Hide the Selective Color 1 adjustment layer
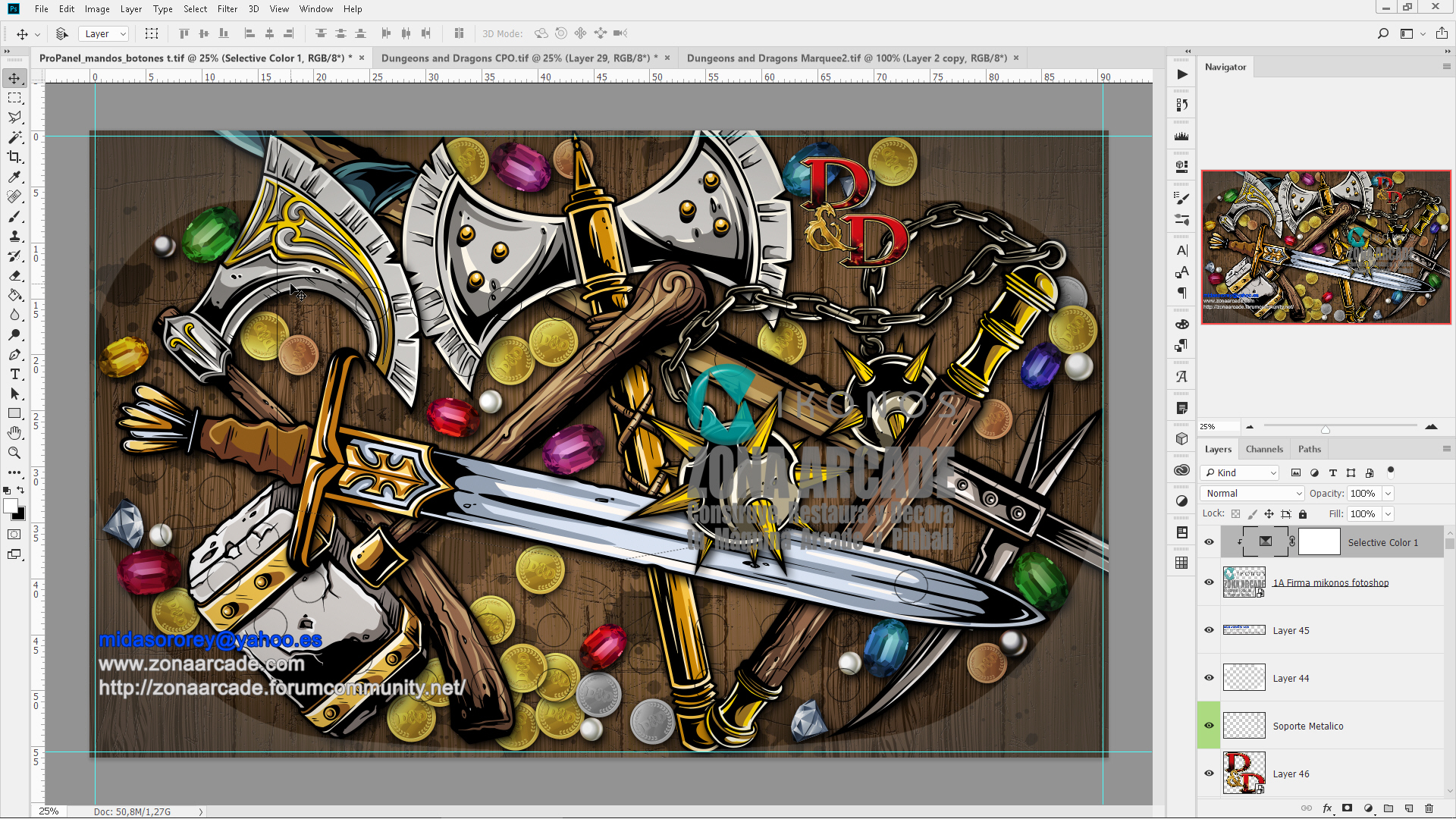This screenshot has height=819, width=1456. click(1209, 541)
